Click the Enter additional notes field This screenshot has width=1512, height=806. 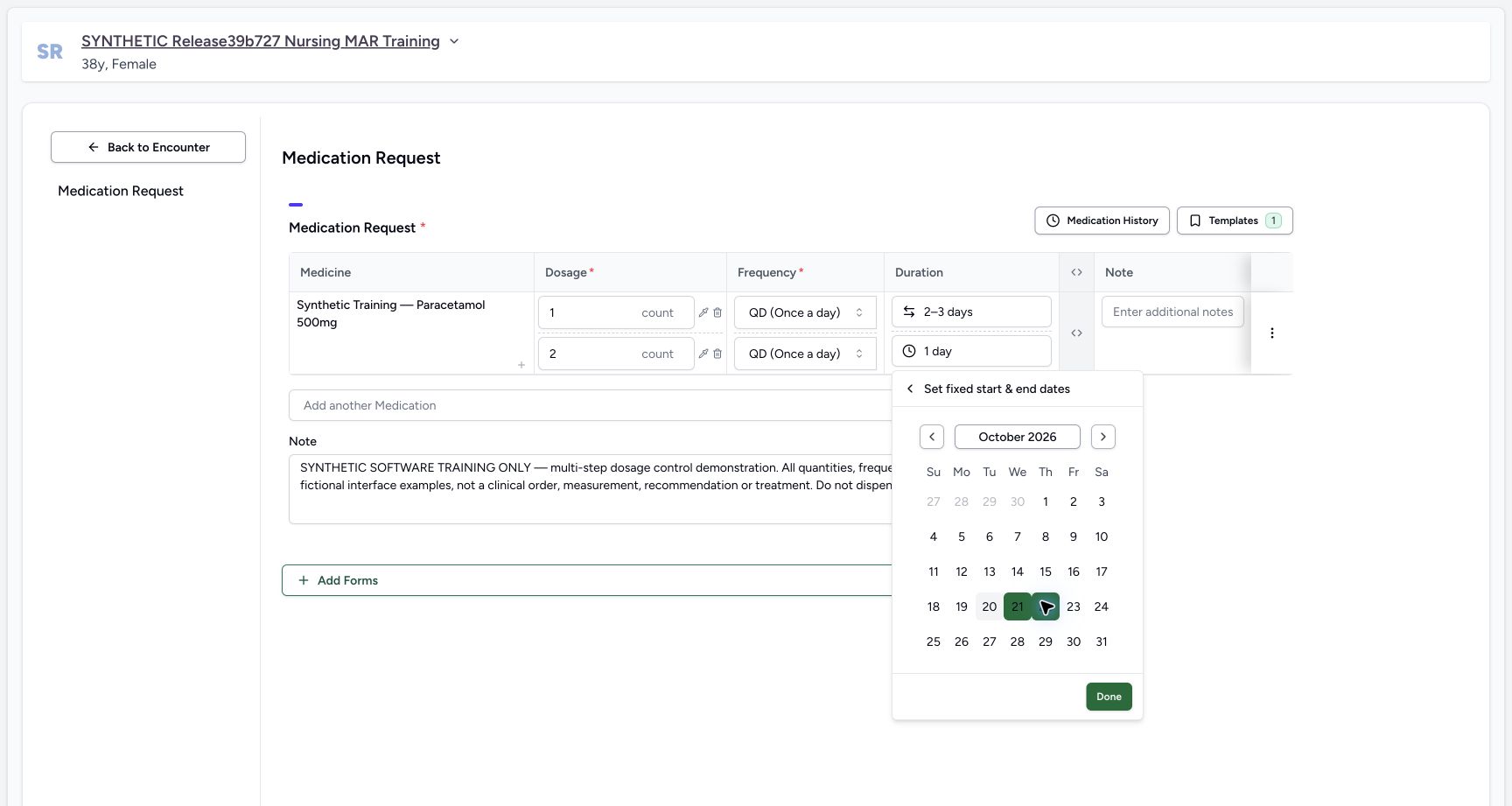pyautogui.click(x=1172, y=312)
